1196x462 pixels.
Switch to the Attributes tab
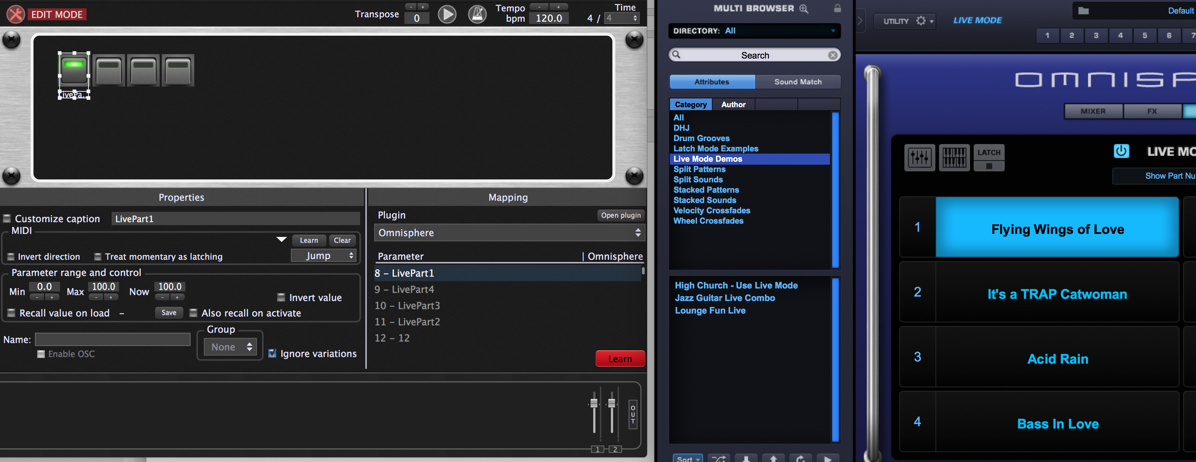point(712,82)
